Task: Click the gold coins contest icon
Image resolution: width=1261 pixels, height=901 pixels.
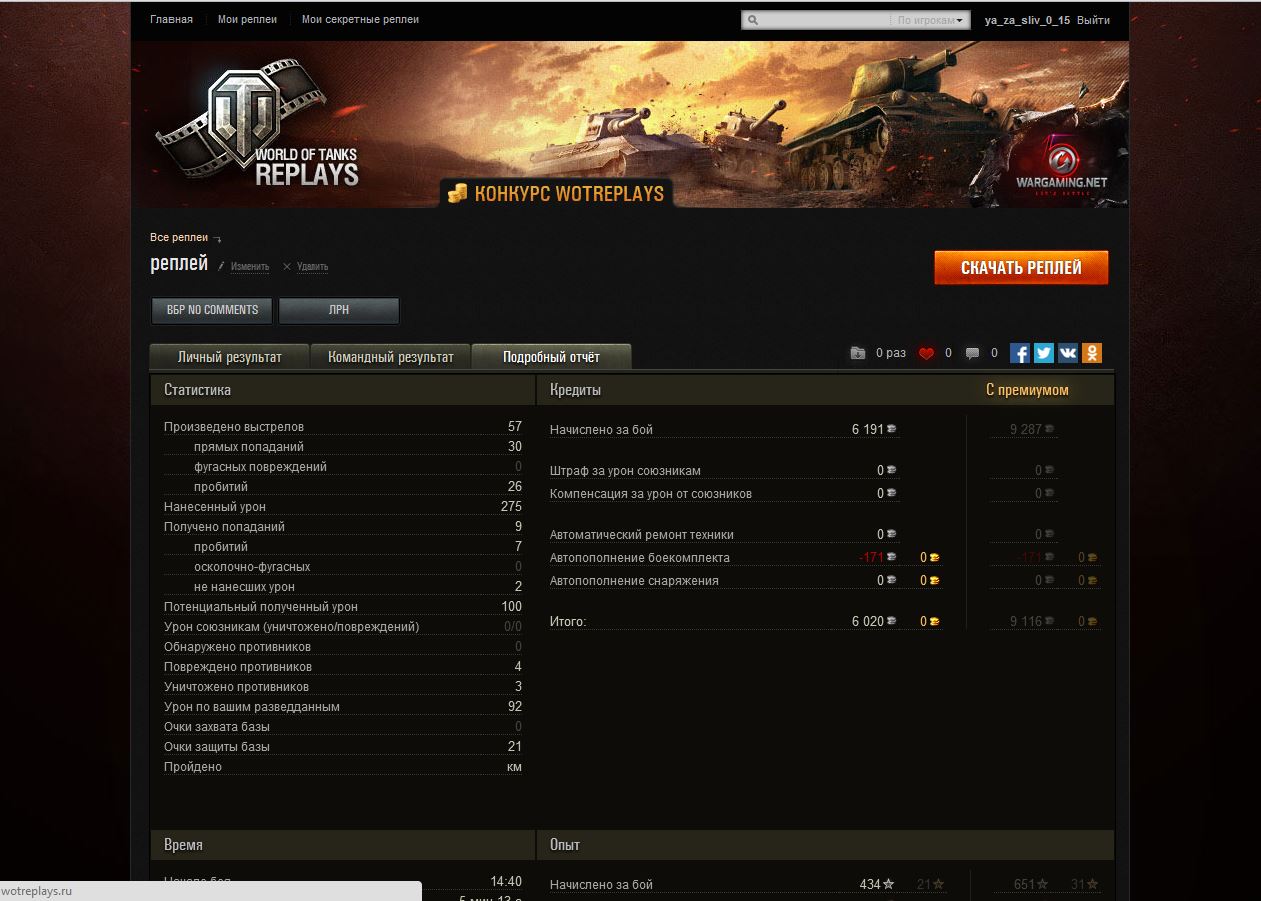Action: coord(457,194)
